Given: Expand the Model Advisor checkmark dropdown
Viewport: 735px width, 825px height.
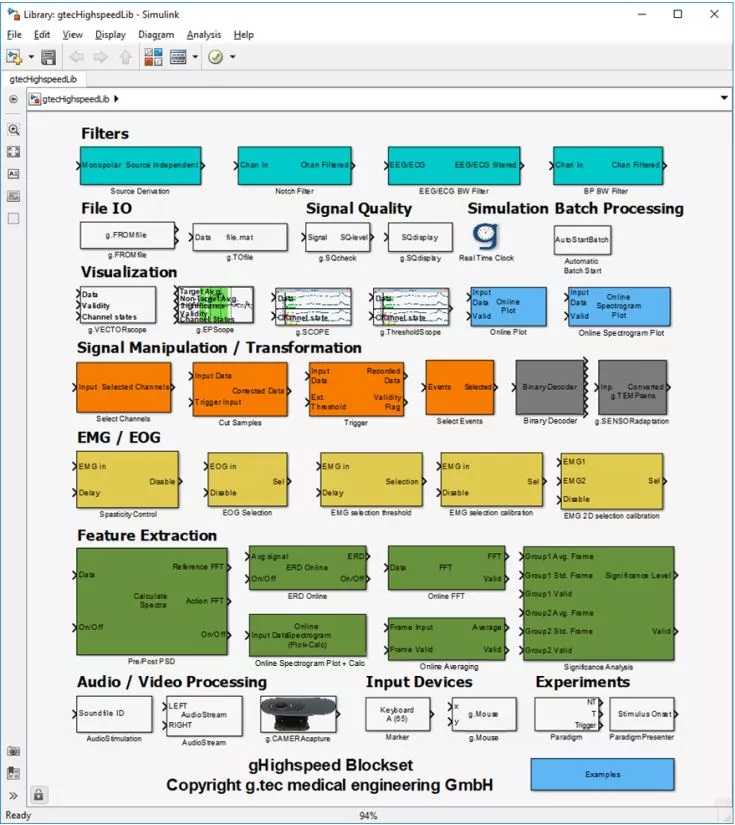Looking at the screenshot, I should click(x=233, y=57).
